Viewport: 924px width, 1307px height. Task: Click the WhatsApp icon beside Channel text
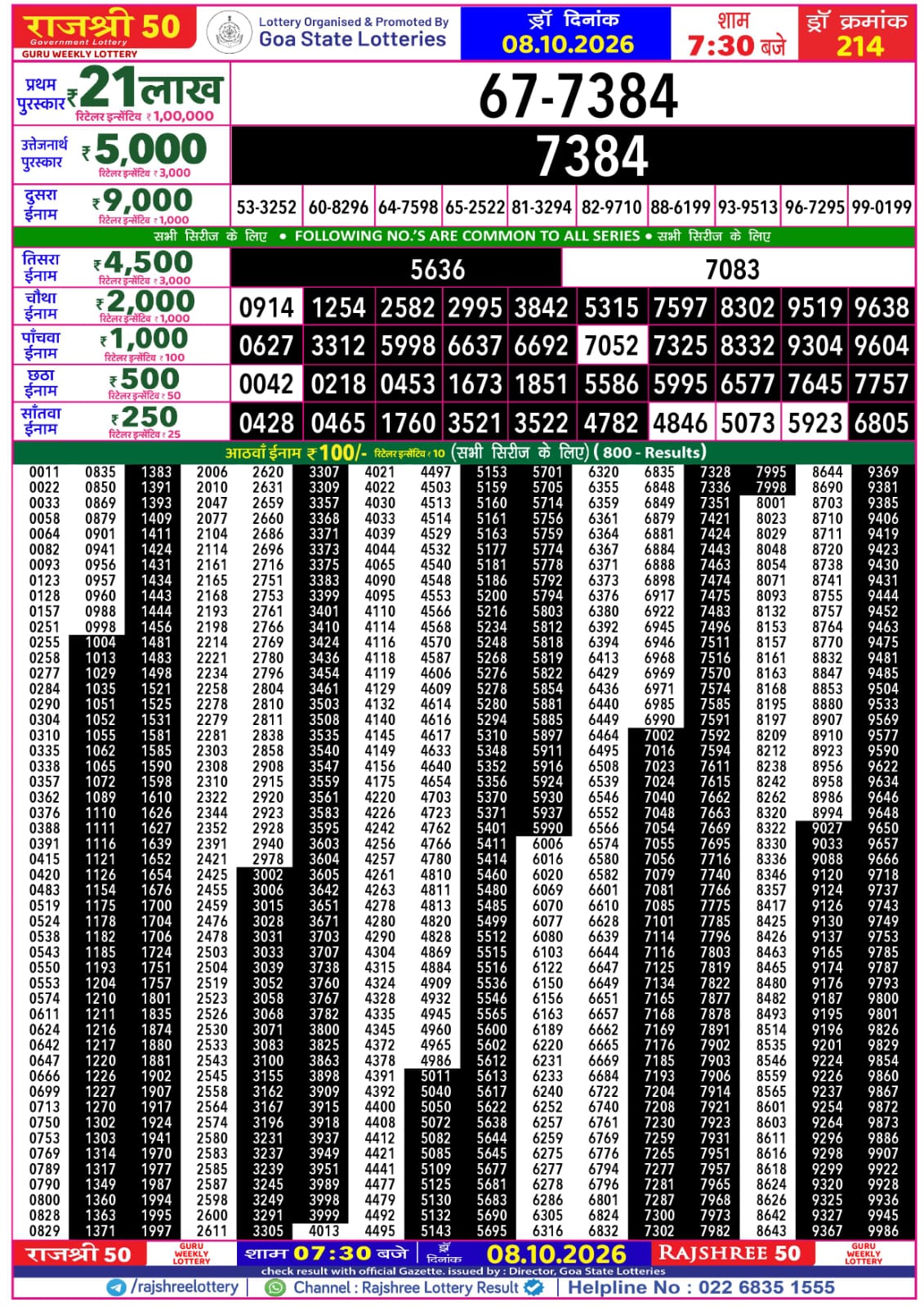pyautogui.click(x=276, y=1287)
